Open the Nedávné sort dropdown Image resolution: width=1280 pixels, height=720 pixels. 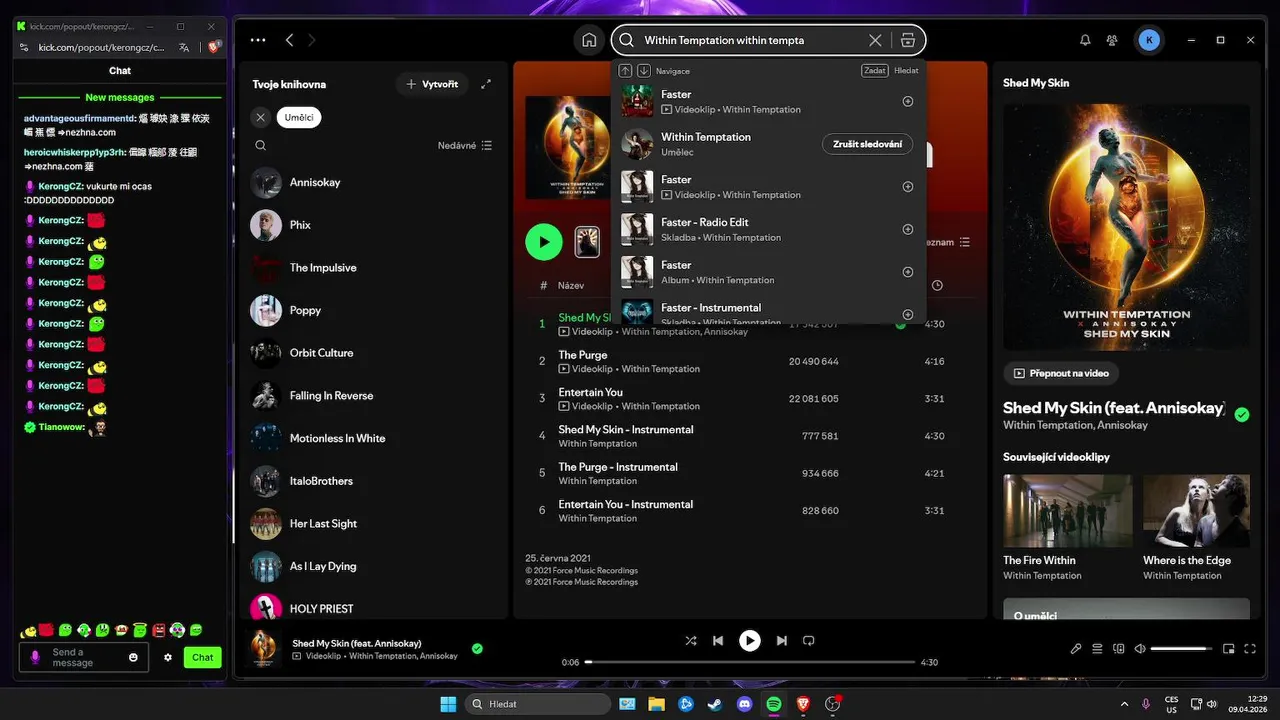click(x=465, y=145)
